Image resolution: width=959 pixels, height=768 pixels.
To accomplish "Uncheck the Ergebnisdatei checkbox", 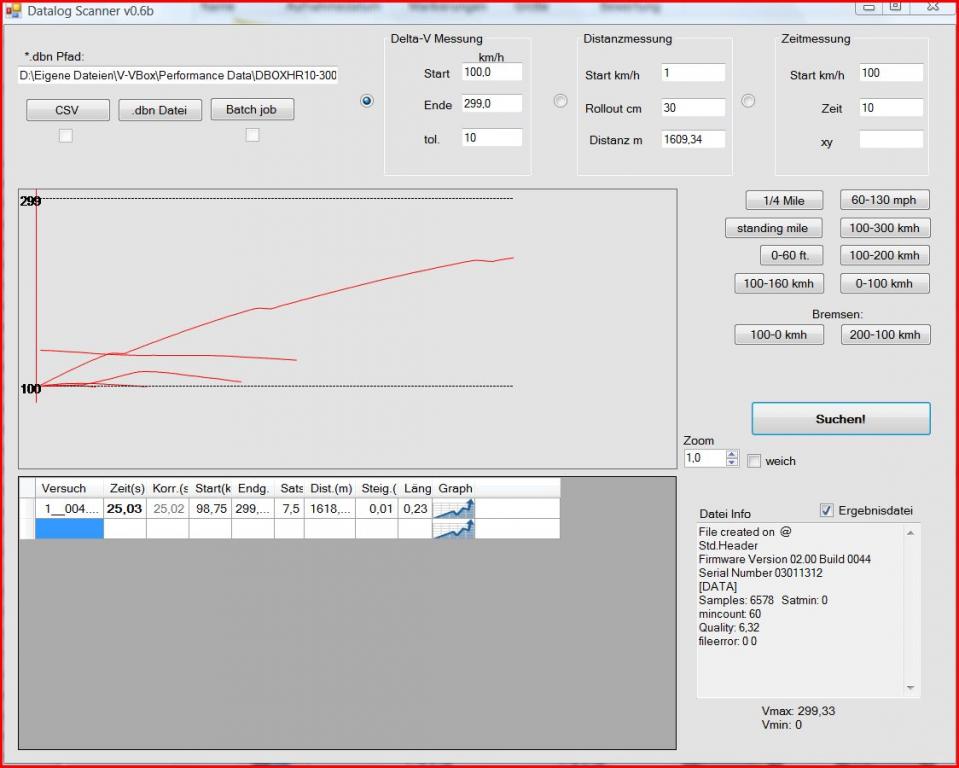I will [x=826, y=510].
